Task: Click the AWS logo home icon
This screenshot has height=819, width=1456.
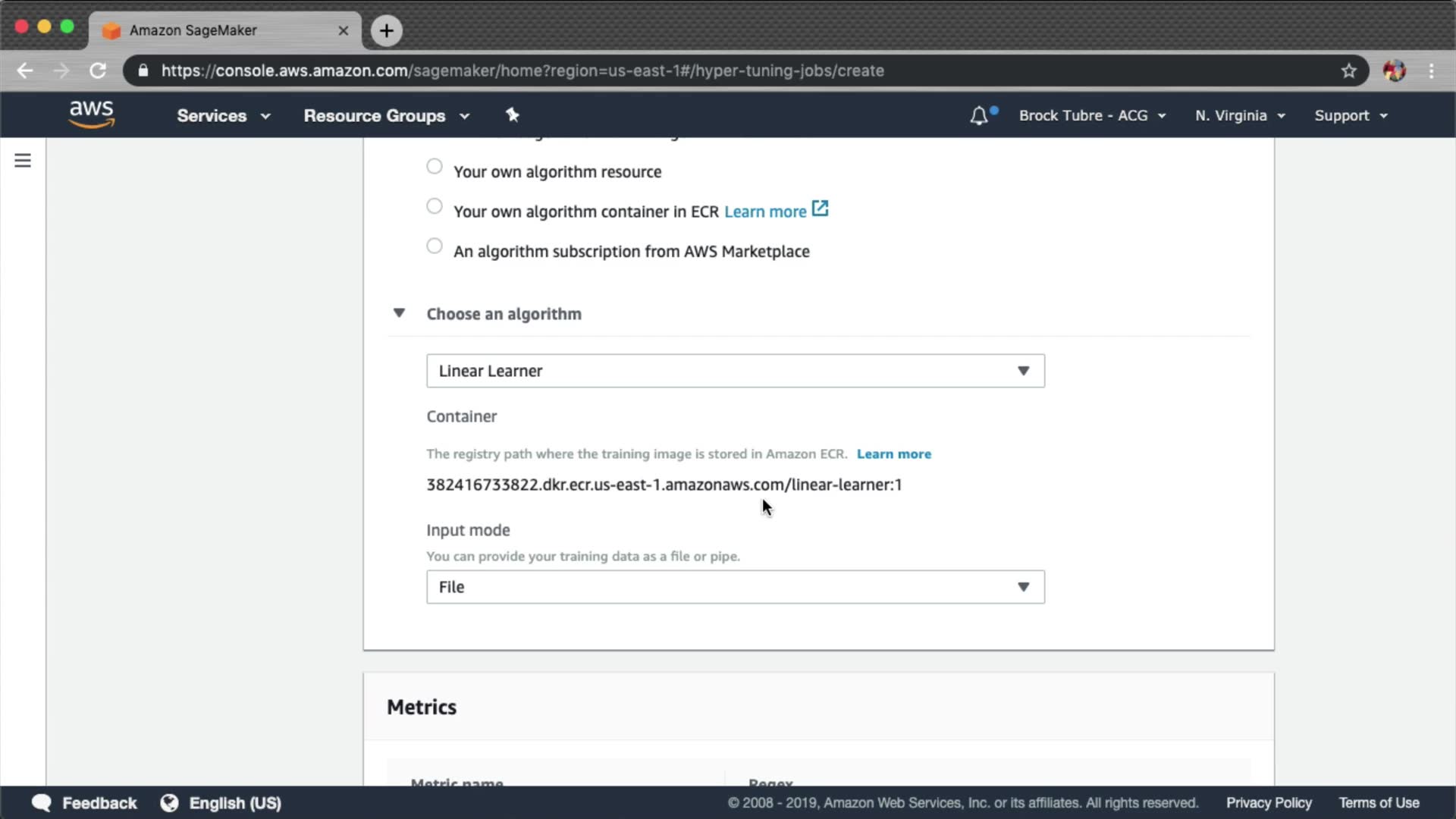Action: coord(91,115)
